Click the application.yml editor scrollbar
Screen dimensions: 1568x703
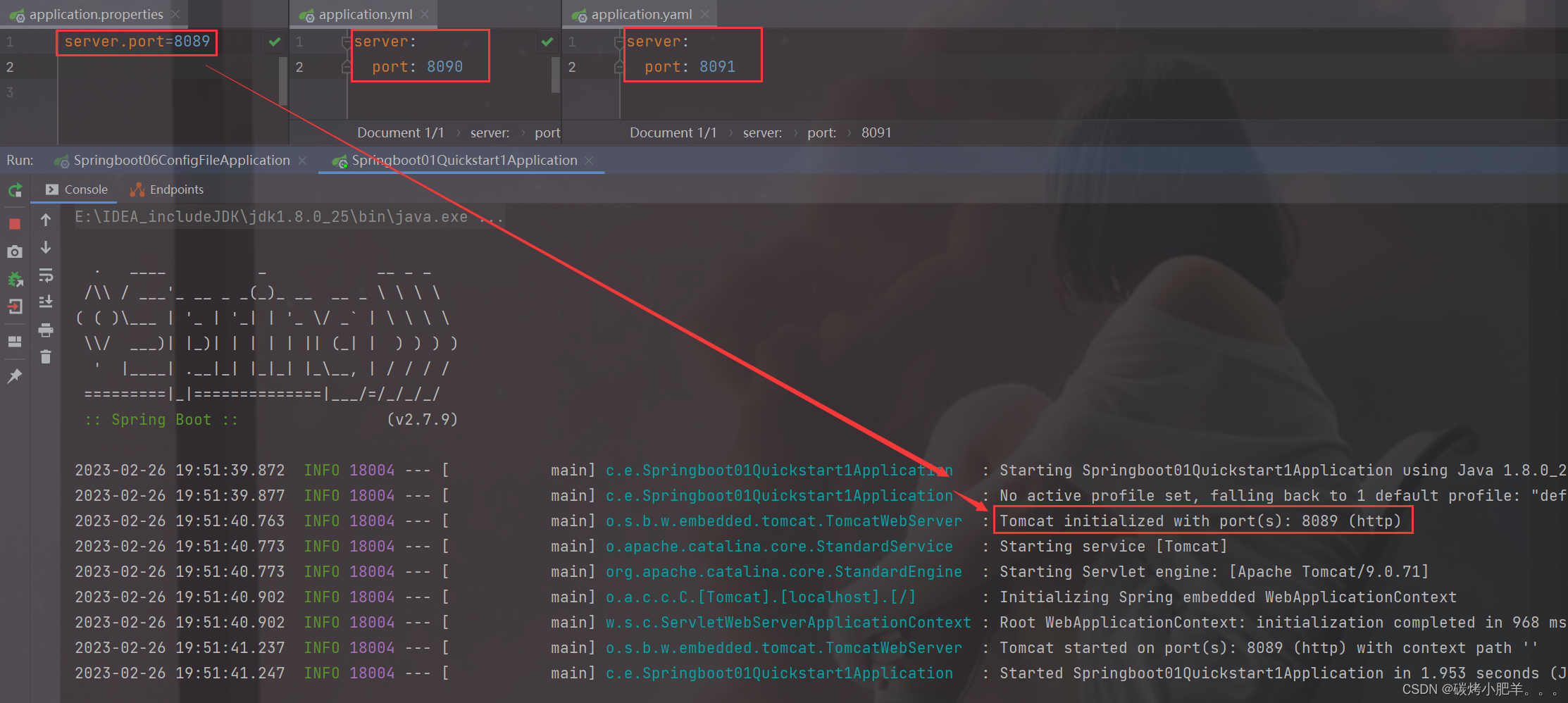tap(556, 75)
